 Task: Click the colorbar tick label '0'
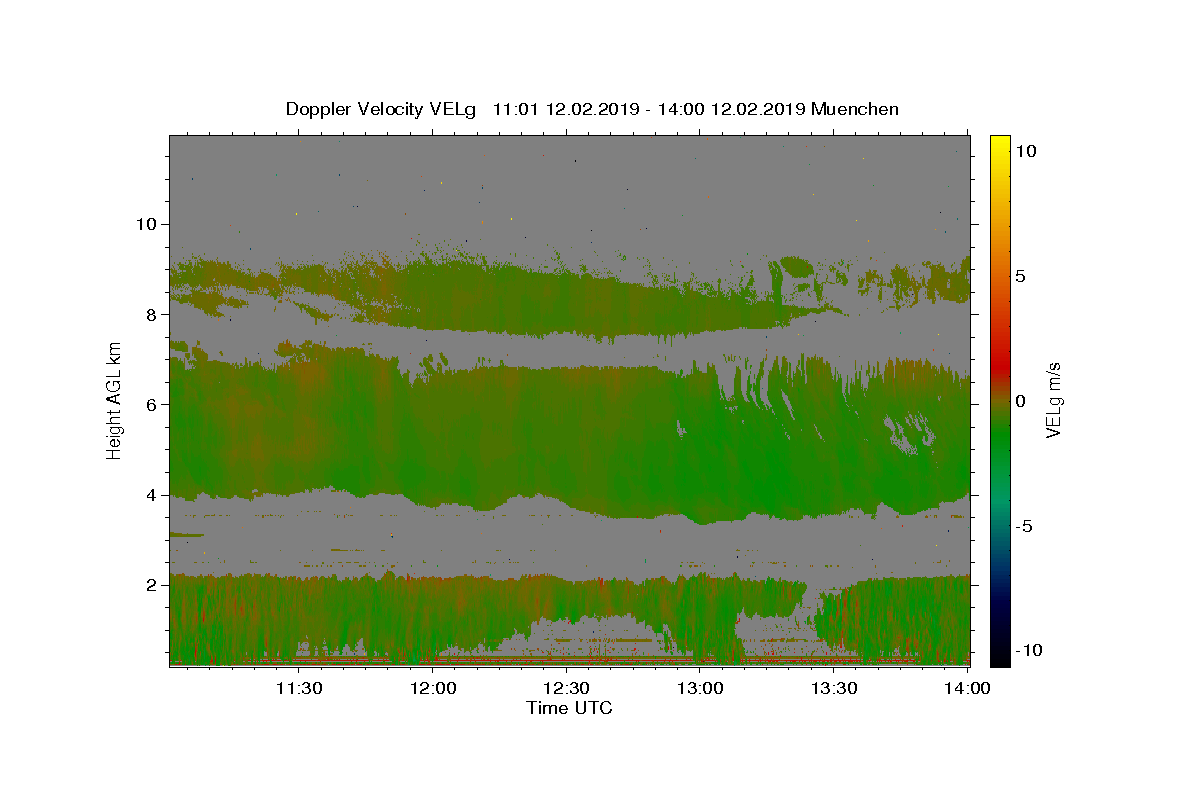pos(1021,401)
